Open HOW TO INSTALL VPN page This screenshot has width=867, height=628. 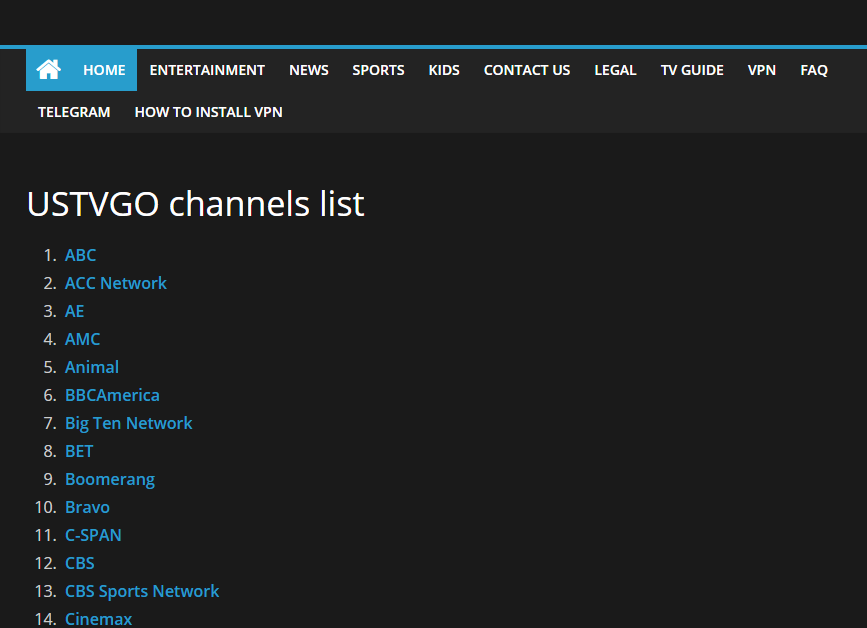208,112
